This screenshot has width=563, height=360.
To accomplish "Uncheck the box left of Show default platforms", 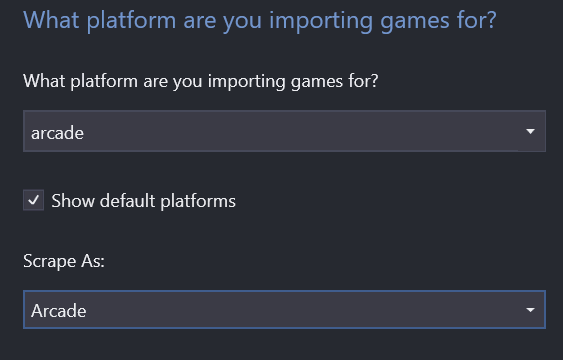I will (x=33, y=200).
